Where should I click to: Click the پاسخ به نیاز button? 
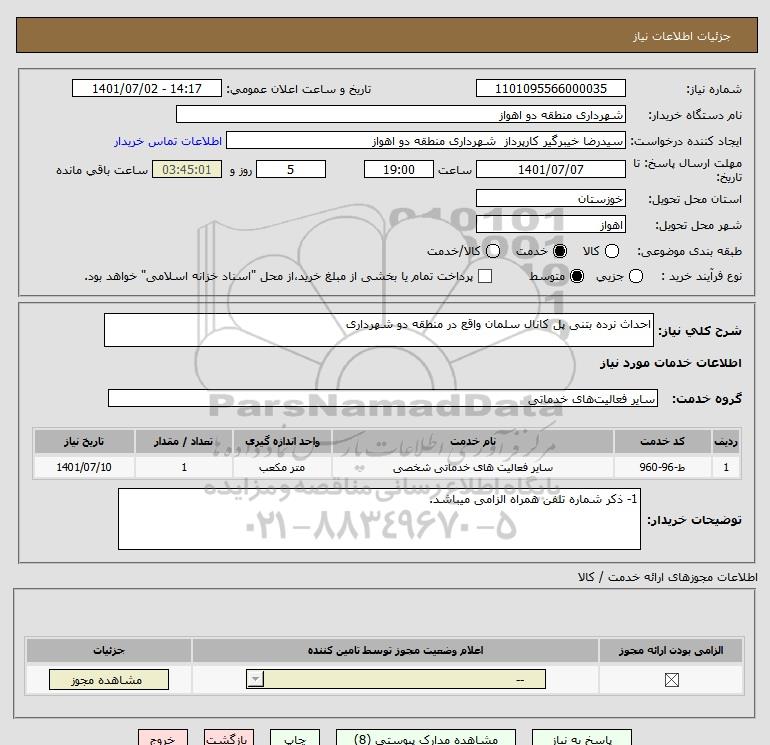(582, 739)
